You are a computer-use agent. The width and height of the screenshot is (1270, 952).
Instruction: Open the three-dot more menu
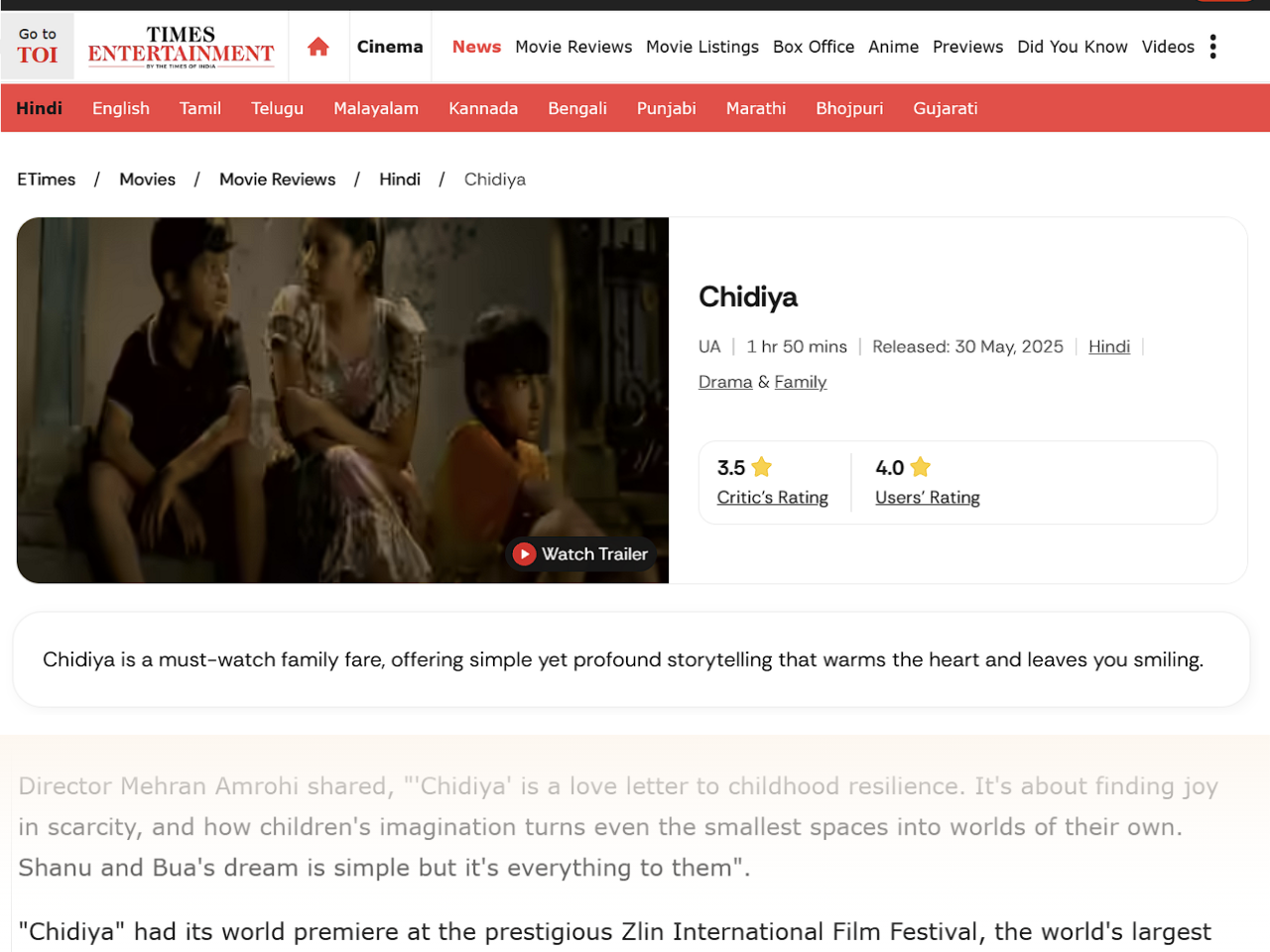(1212, 47)
